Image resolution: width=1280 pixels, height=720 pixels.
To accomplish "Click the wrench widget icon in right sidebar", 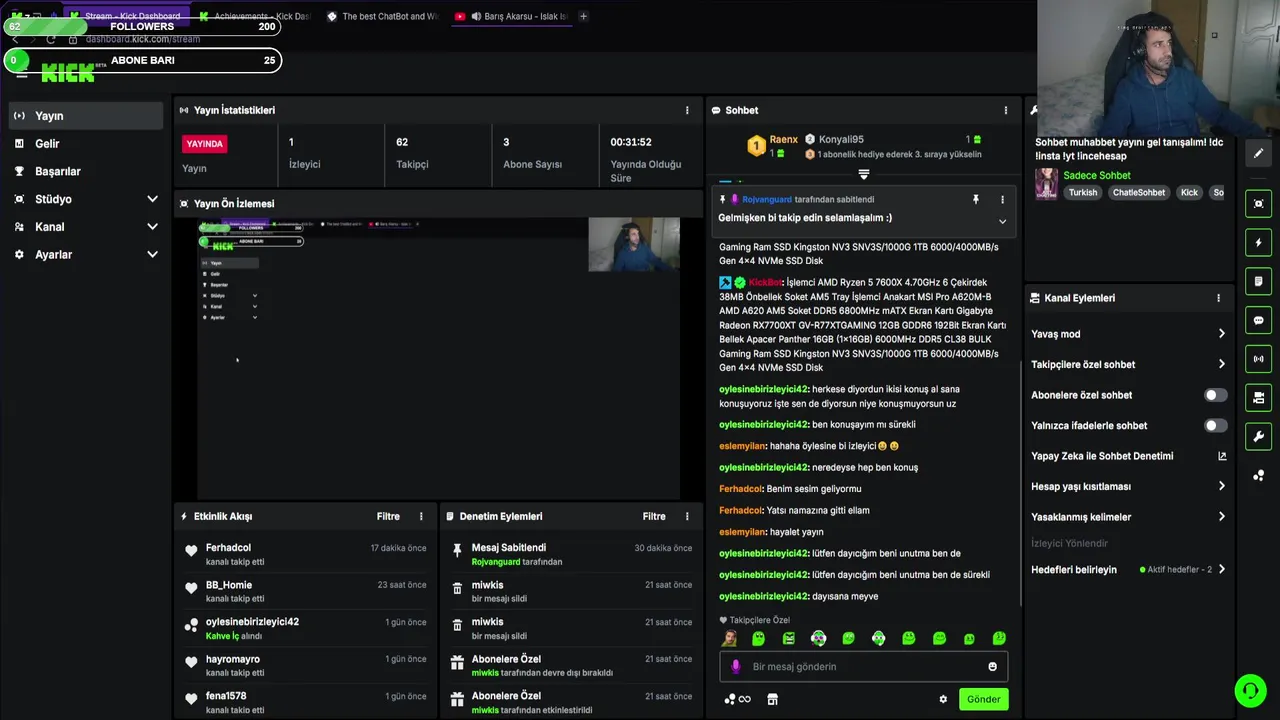I will pyautogui.click(x=1258, y=436).
